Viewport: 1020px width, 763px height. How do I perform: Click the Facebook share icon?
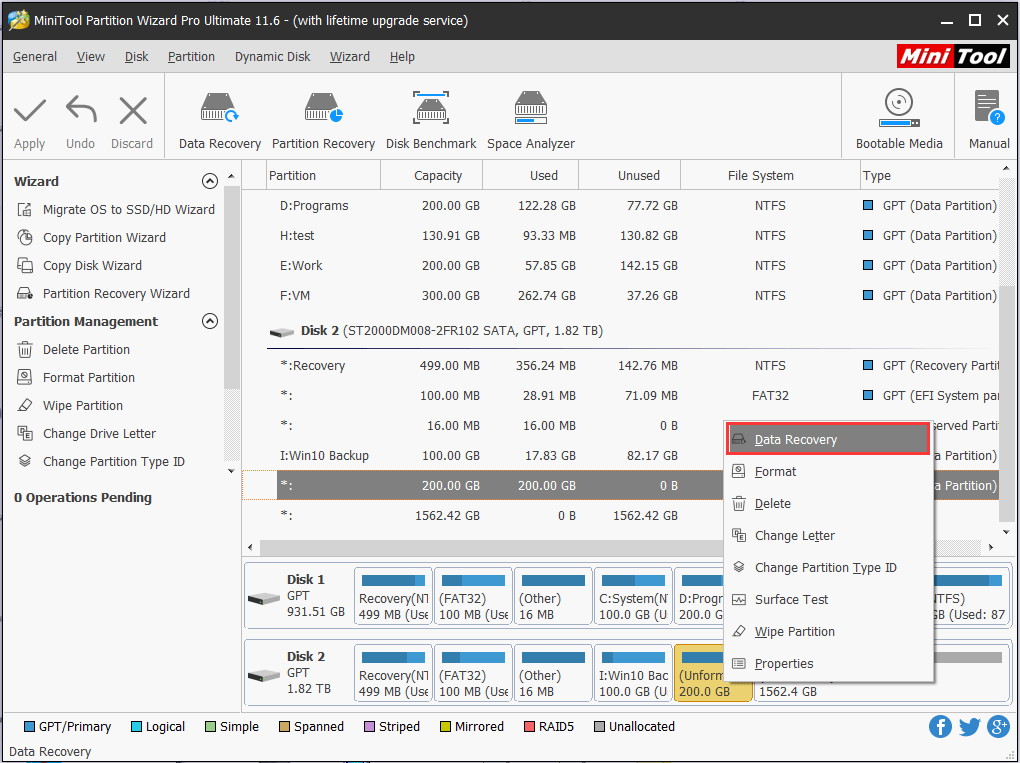click(940, 727)
